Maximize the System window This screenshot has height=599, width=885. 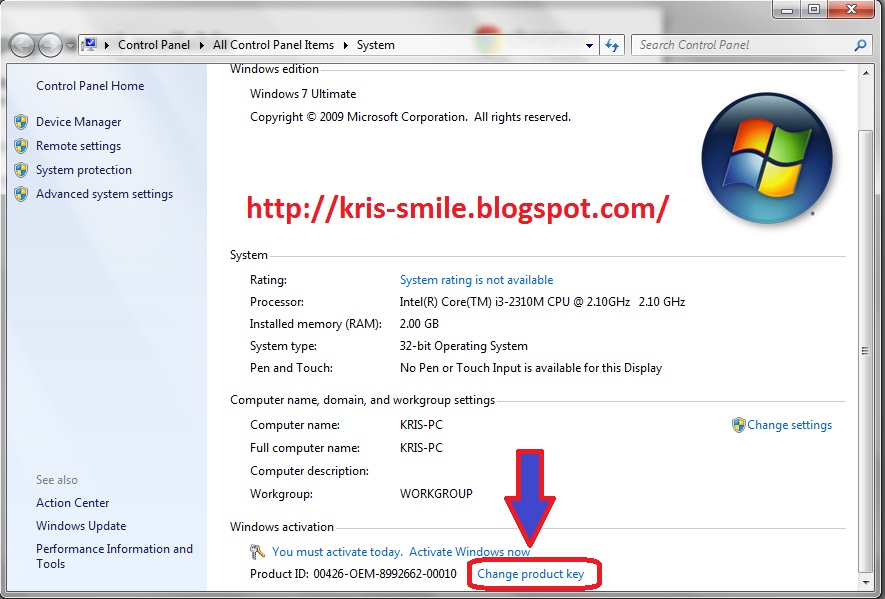tap(814, 10)
